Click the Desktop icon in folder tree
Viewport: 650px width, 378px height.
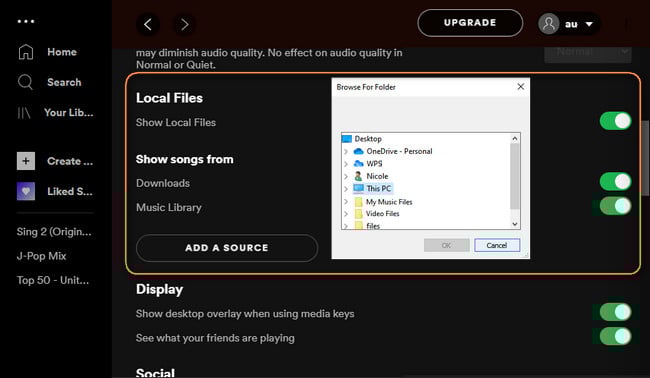point(347,138)
